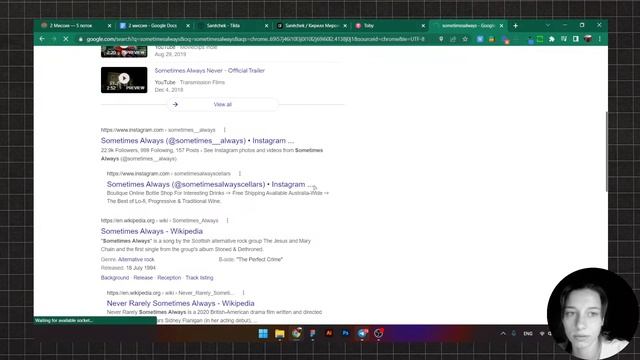Open the Windows Start menu
The height and width of the screenshot is (360, 640).
pos(263,333)
